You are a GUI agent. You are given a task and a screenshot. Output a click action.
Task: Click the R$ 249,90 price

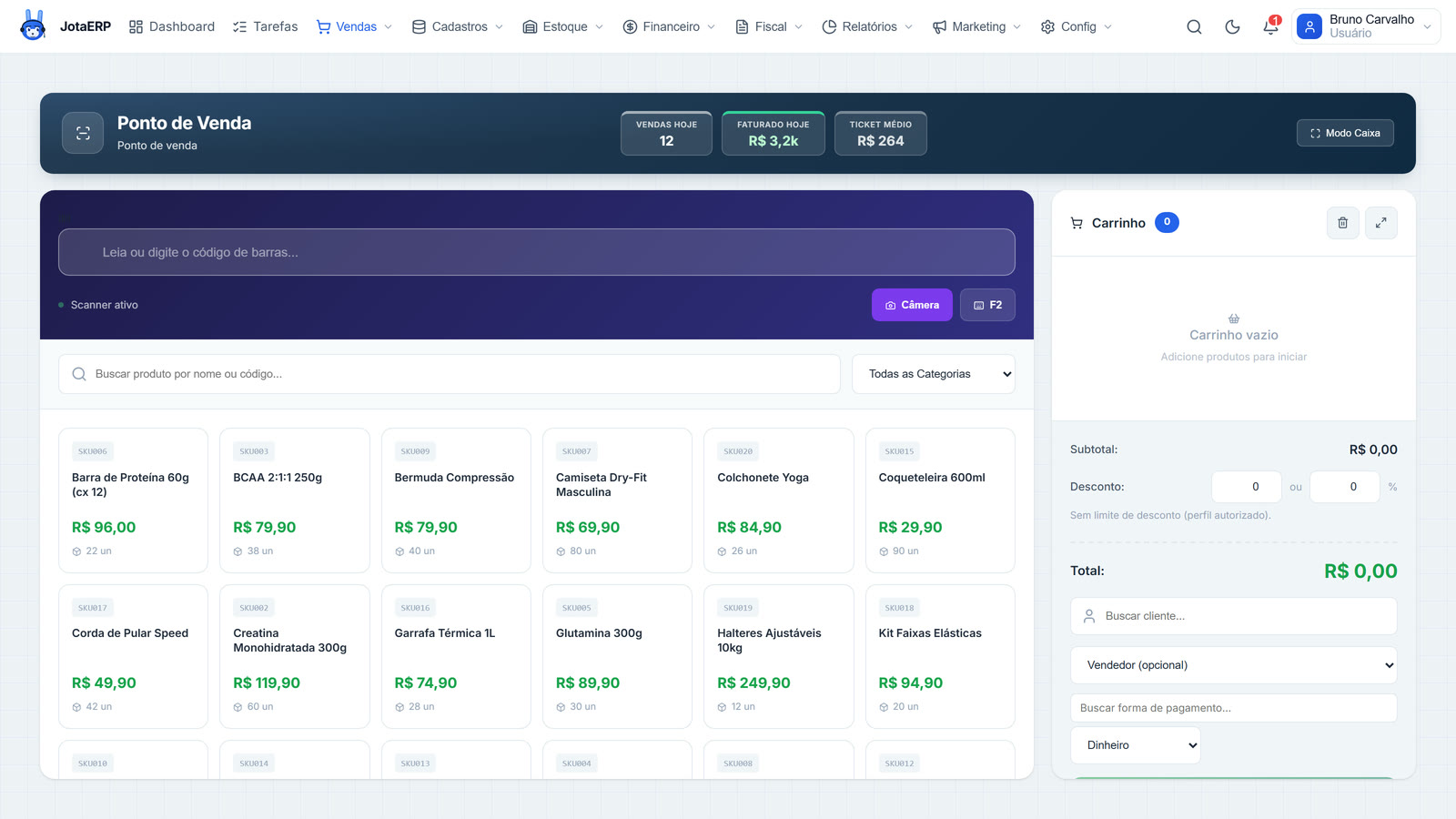click(753, 683)
